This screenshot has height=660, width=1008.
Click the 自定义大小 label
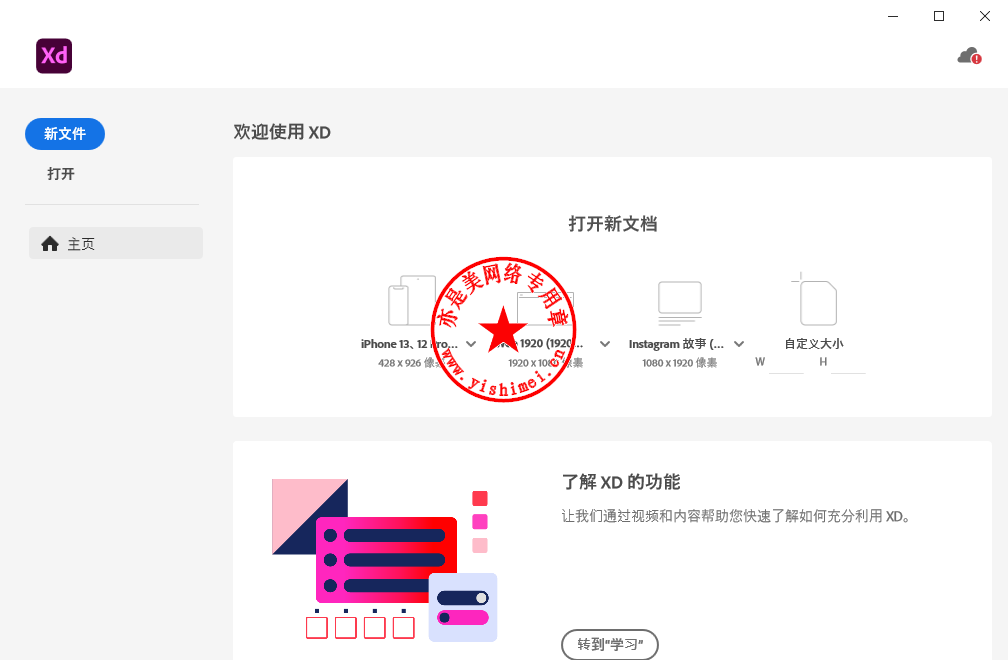814,344
